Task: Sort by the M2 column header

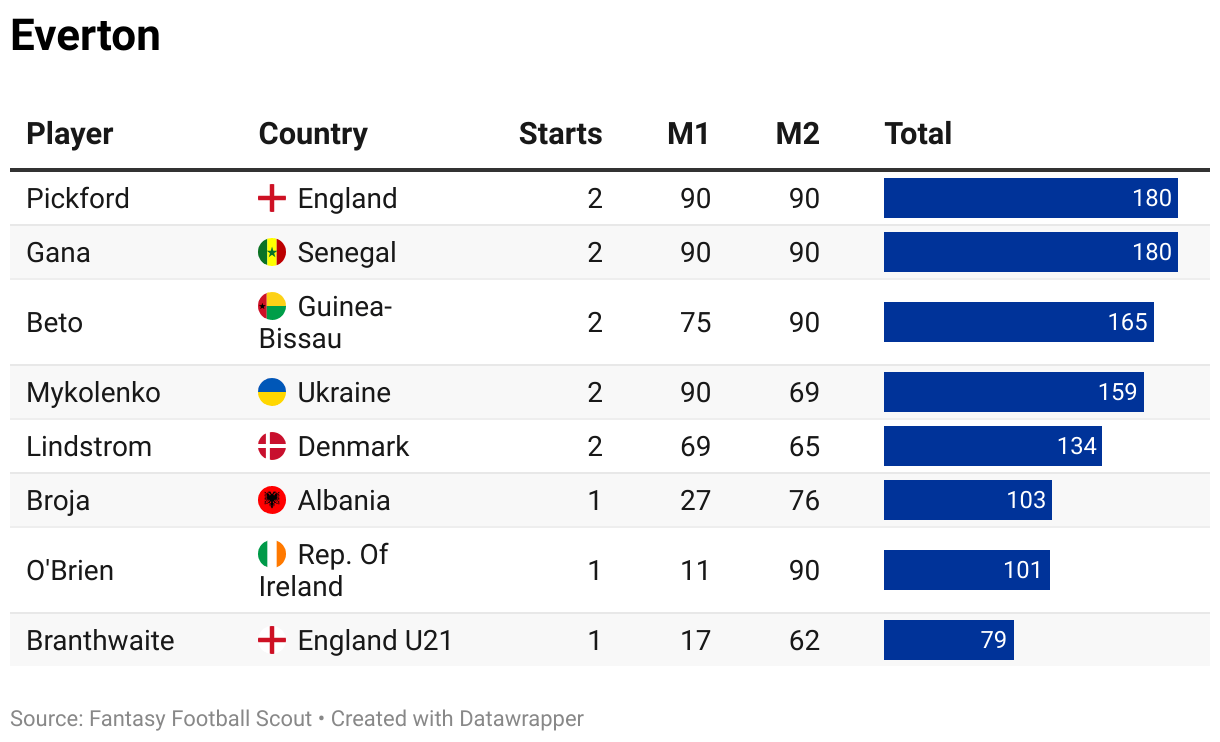Action: point(797,134)
